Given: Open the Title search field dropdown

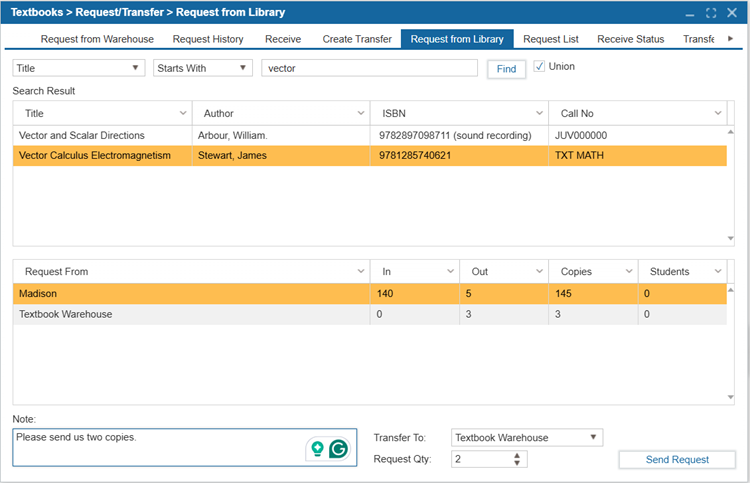Looking at the screenshot, I should coord(135,68).
